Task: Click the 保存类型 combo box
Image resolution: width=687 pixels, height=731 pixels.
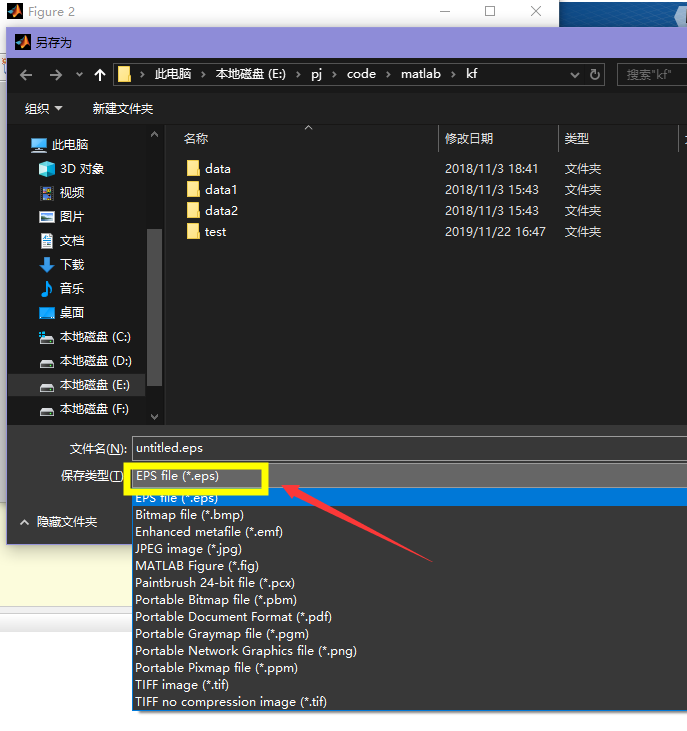Action: pos(409,476)
